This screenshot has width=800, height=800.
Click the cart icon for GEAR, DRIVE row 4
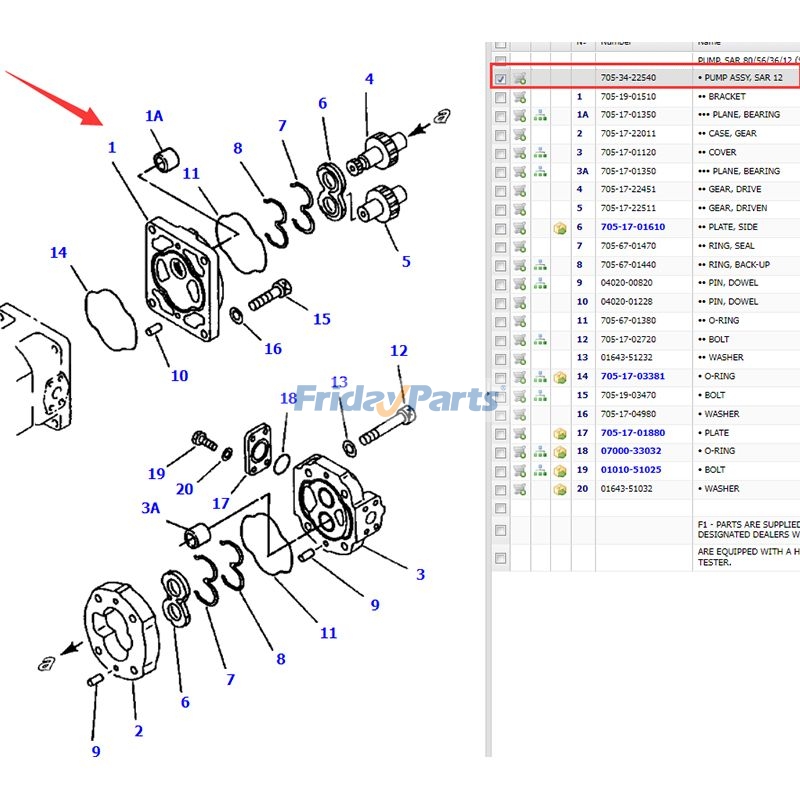coord(521,189)
